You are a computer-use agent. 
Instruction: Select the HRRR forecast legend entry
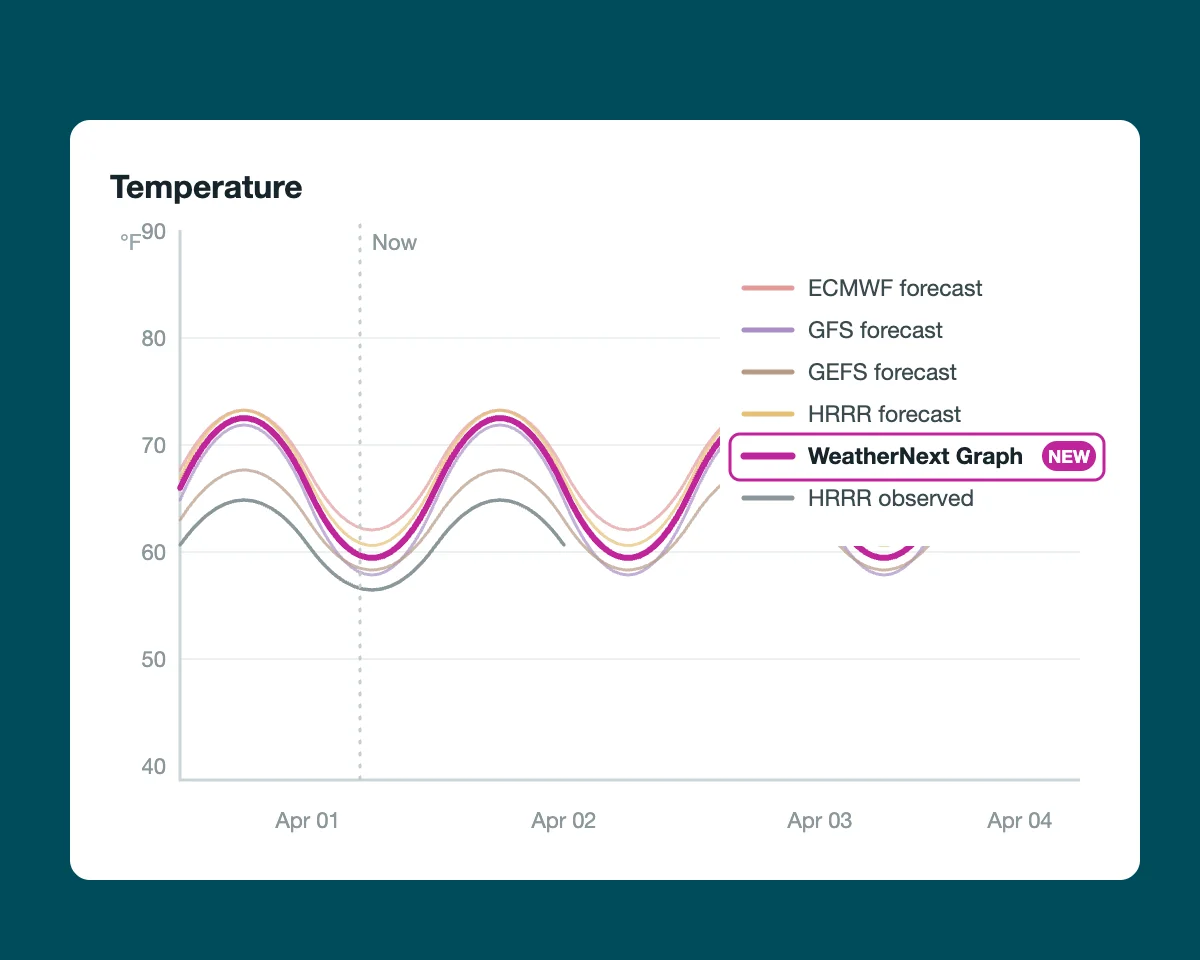(x=851, y=414)
